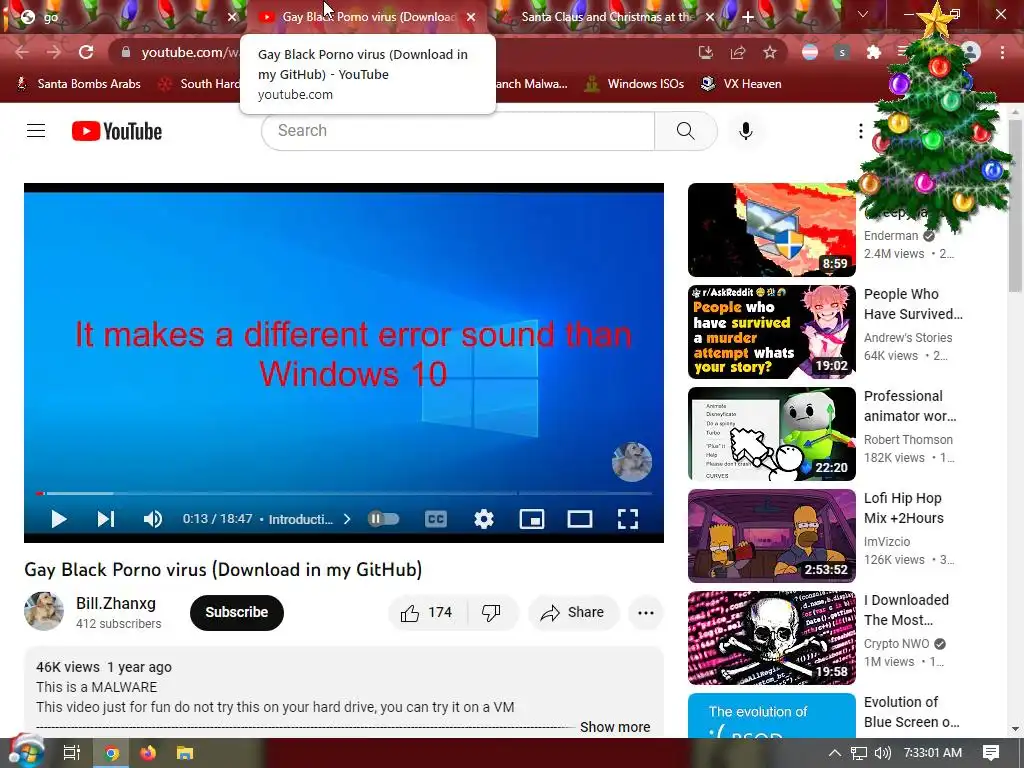This screenshot has width=1024, height=768.
Task: Go to the YouTube home logo
Action: (117, 131)
